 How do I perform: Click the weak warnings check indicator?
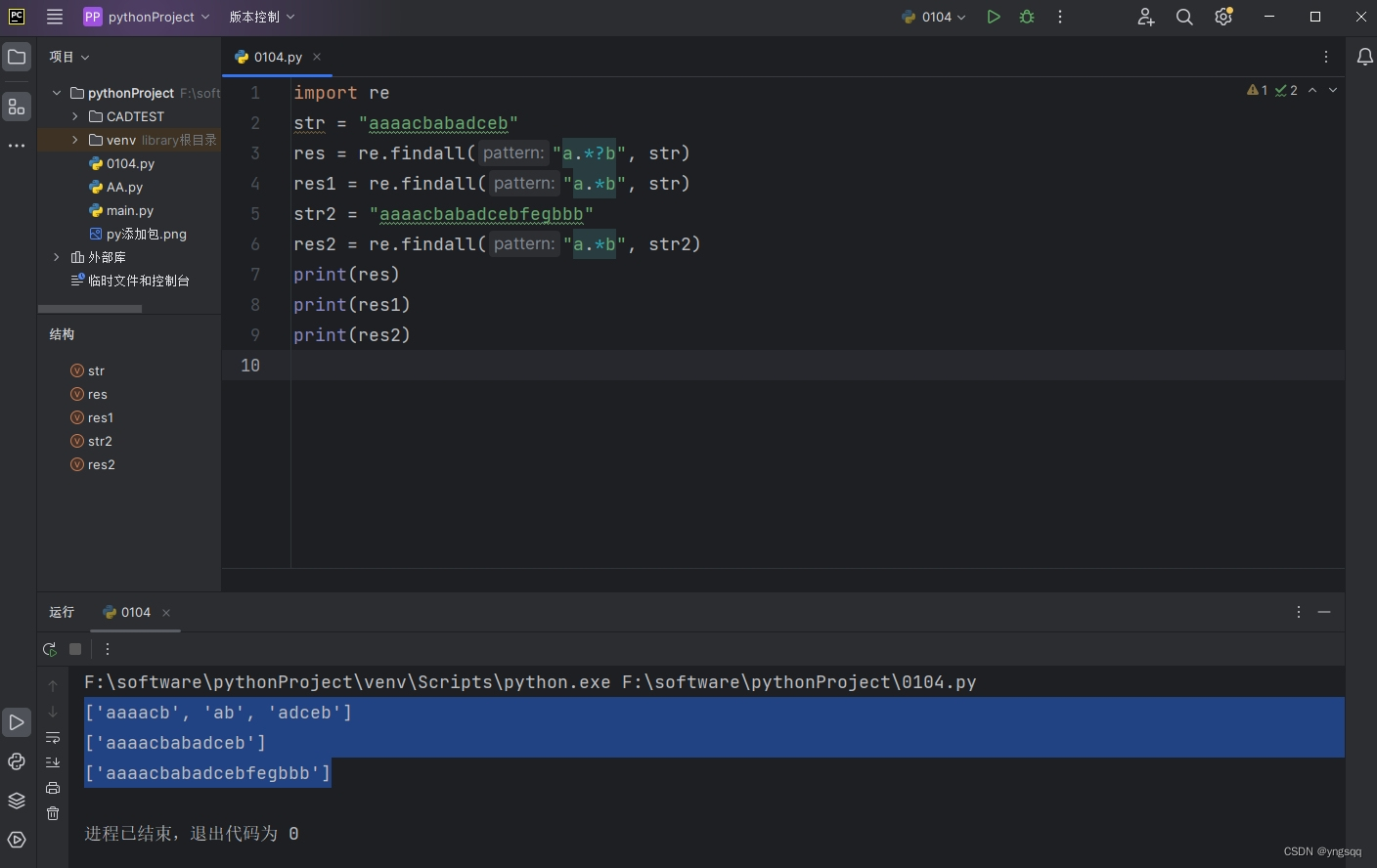tap(1286, 90)
